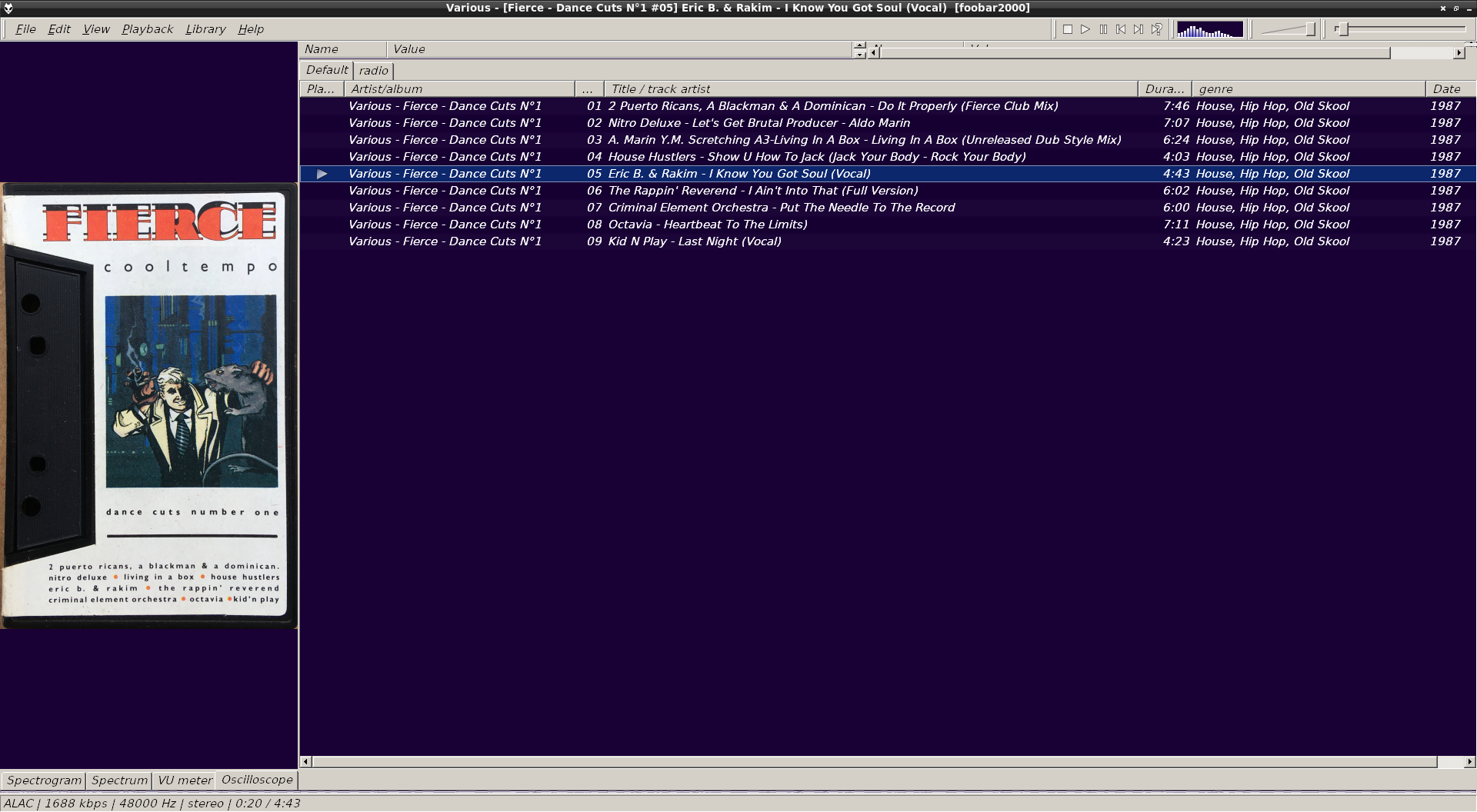Image resolution: width=1477 pixels, height=812 pixels.
Task: Click the volume slider handle
Action: 1310,29
